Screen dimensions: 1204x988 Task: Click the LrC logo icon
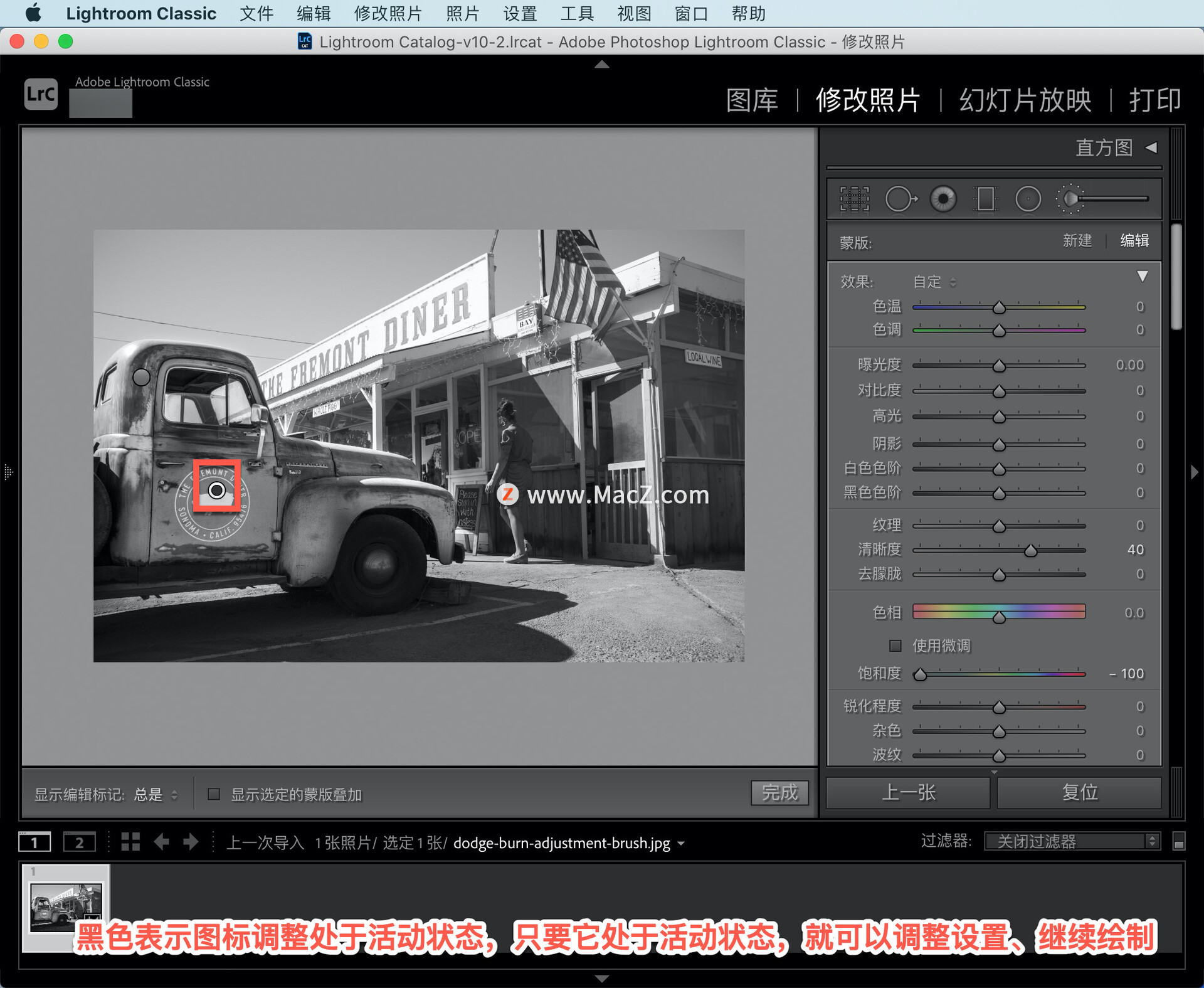41,94
